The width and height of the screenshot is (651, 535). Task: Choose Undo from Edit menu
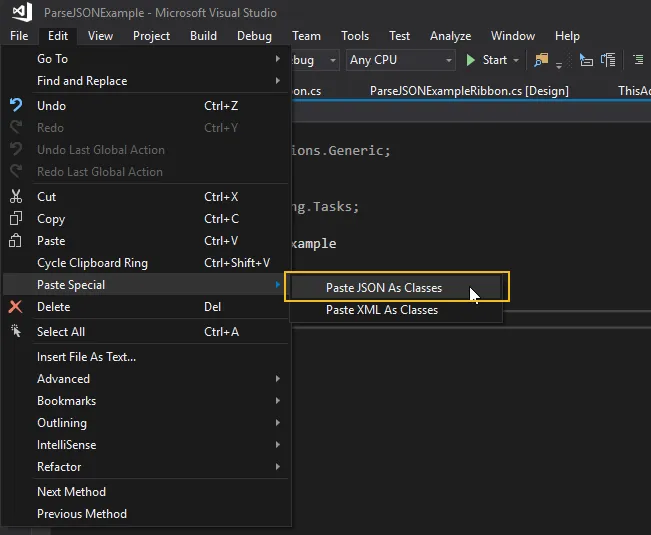point(145,105)
